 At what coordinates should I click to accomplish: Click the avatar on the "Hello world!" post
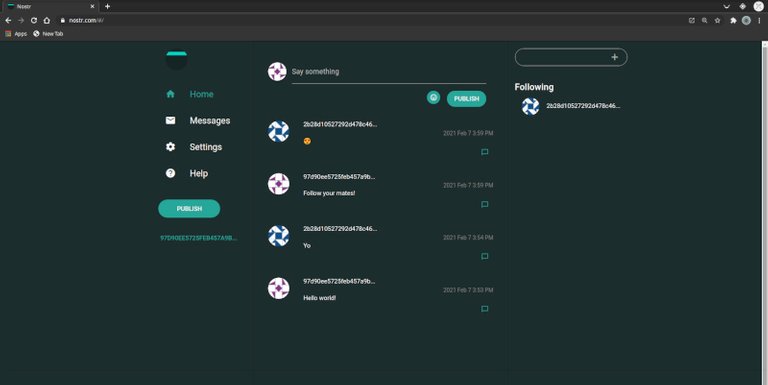[278, 289]
